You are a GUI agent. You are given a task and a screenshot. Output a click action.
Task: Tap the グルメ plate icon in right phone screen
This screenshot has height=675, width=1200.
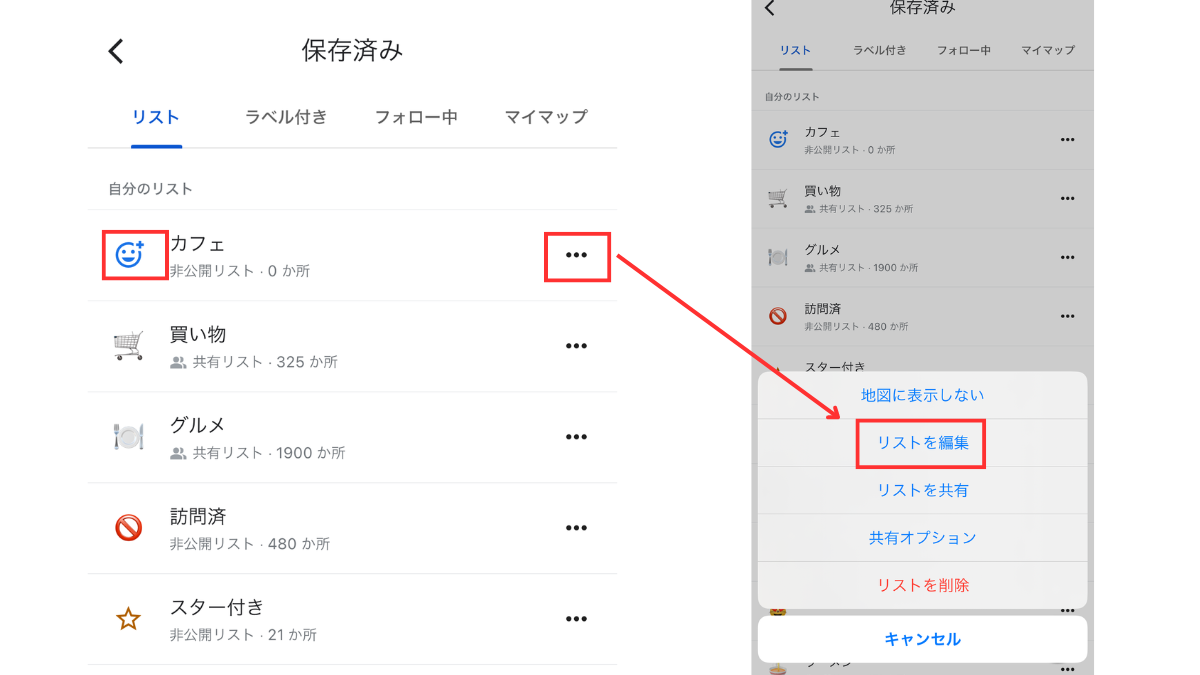point(778,258)
